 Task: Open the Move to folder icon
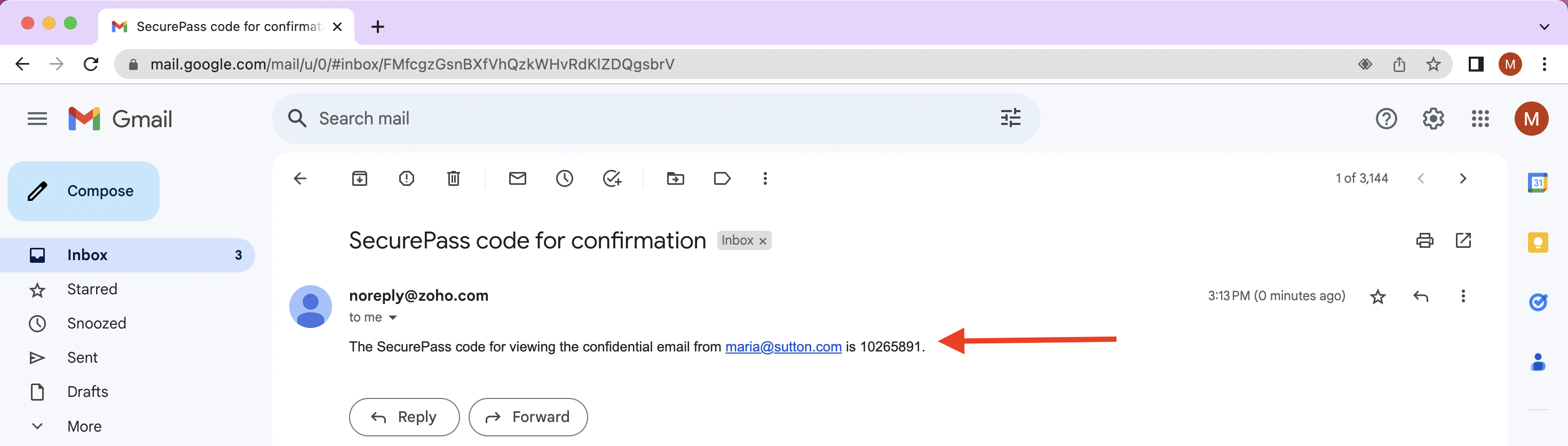[675, 178]
